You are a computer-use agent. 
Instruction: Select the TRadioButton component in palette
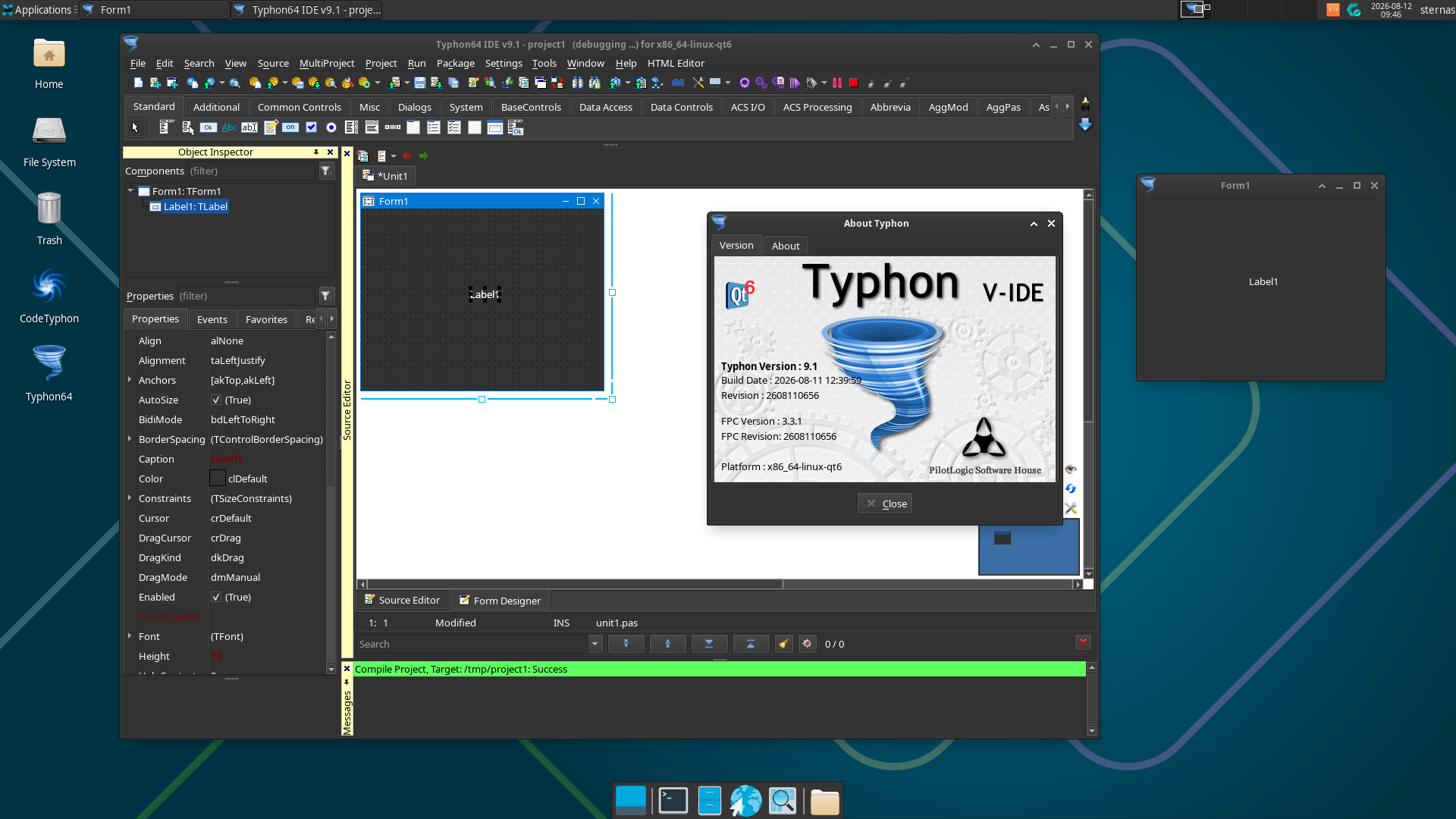click(x=331, y=127)
